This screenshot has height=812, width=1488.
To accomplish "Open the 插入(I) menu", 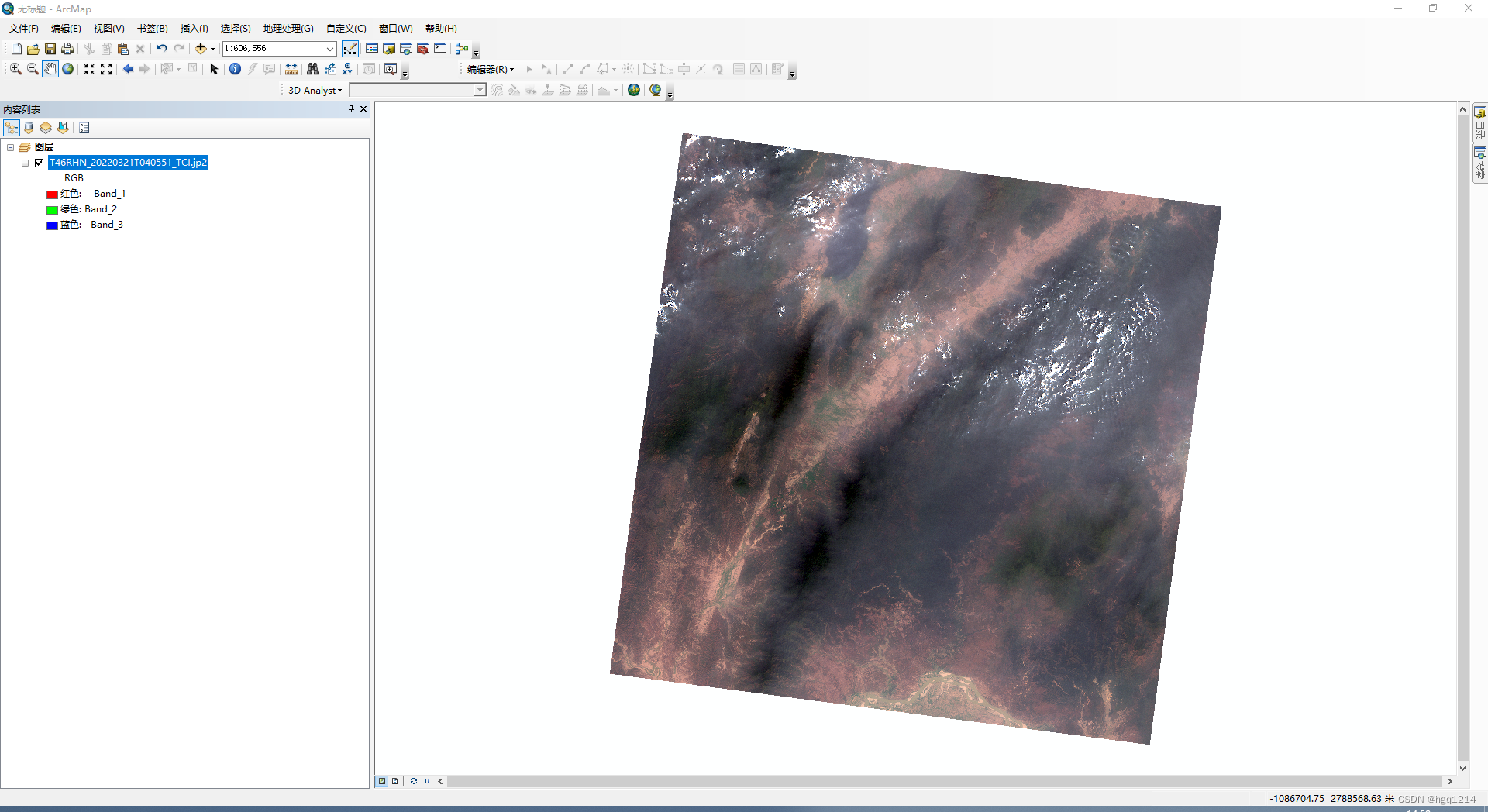I will pyautogui.click(x=195, y=29).
